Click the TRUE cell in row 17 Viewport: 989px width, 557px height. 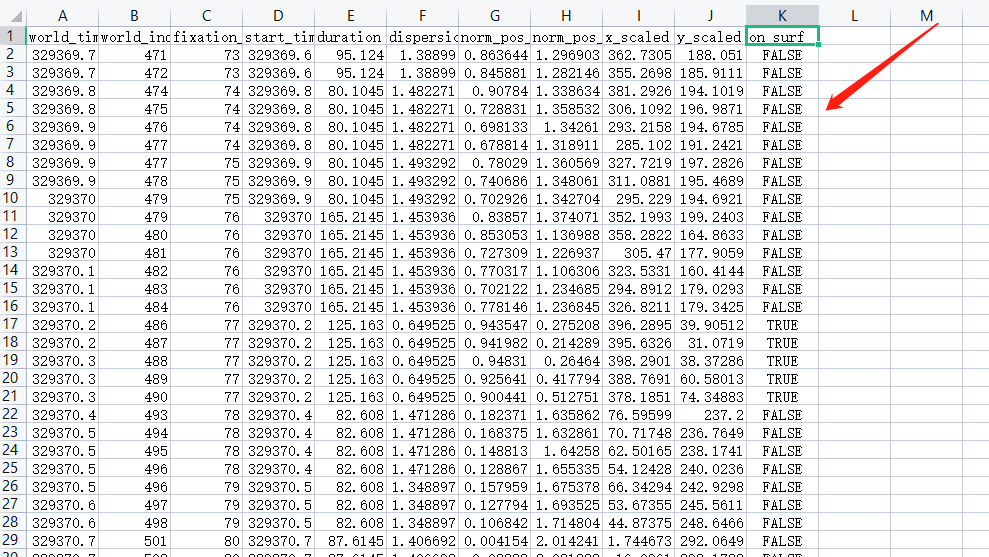click(782, 325)
